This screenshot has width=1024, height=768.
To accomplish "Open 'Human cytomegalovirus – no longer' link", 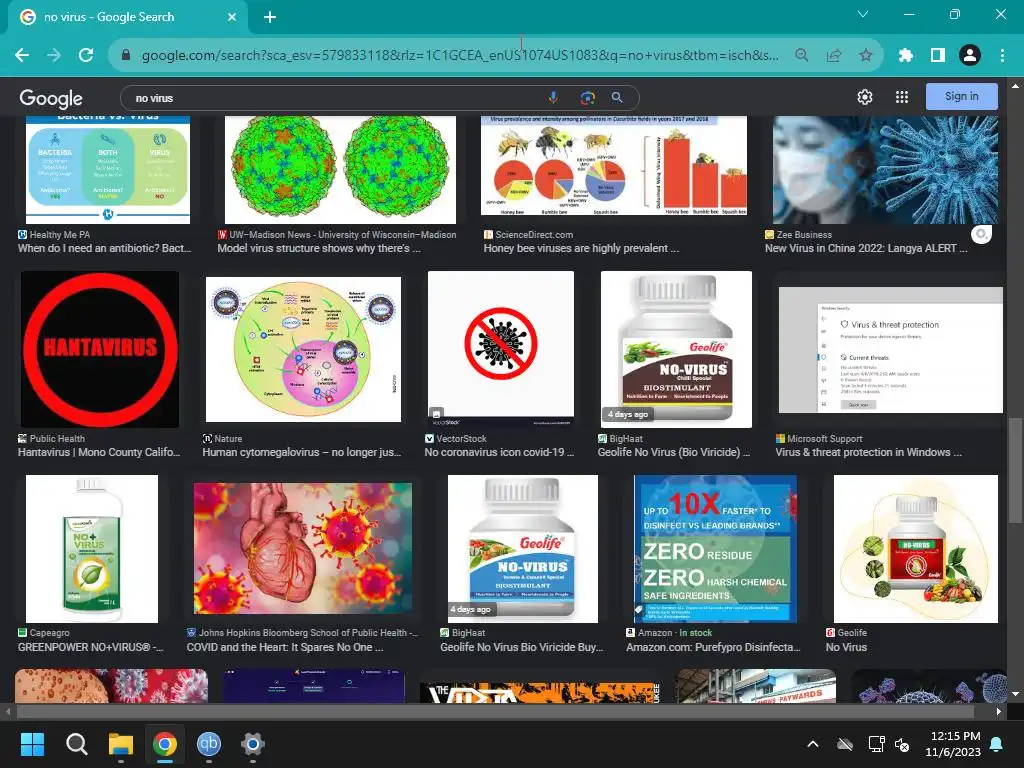I will [x=302, y=452].
